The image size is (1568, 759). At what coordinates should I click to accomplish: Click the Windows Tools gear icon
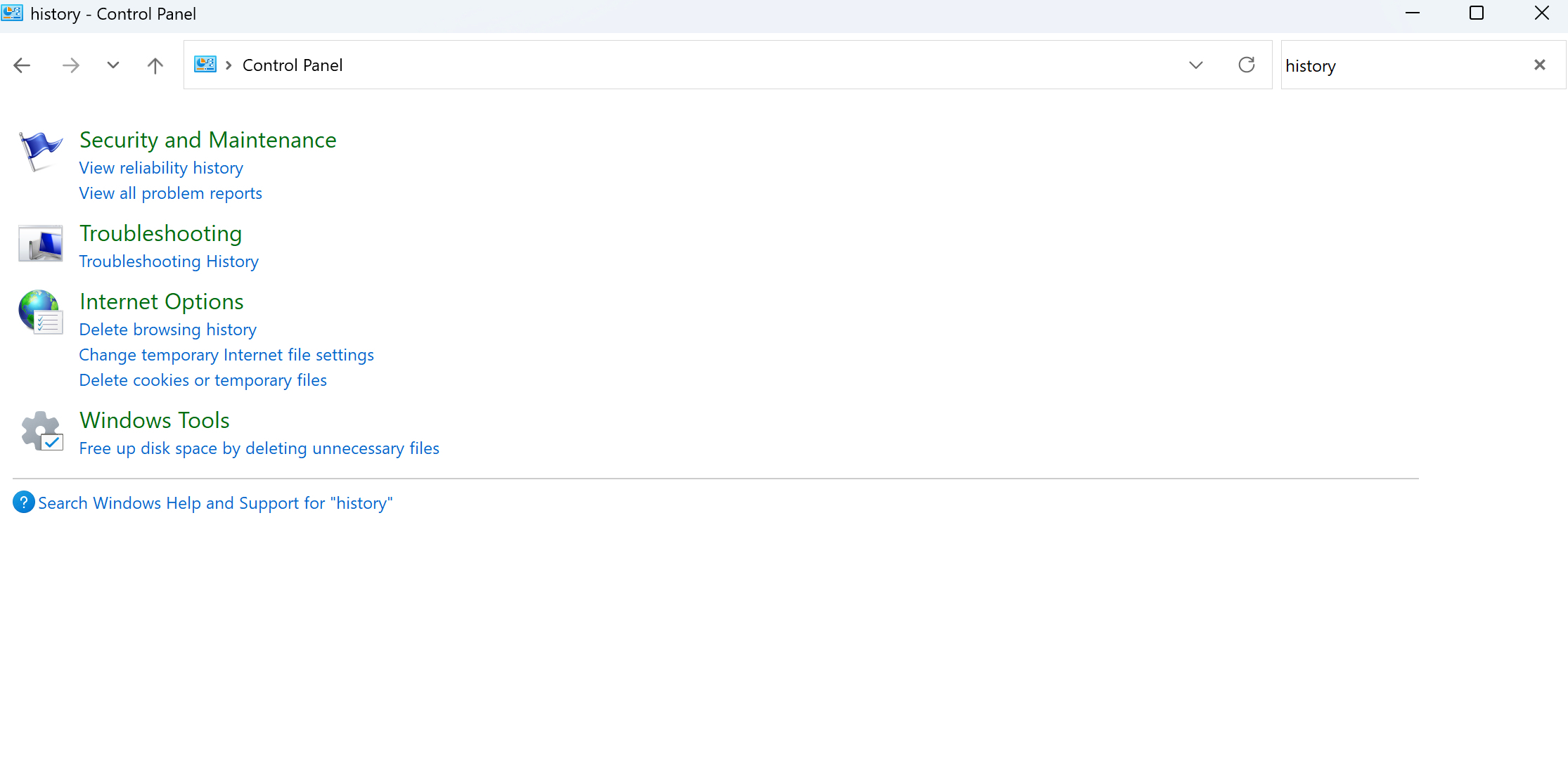(41, 431)
